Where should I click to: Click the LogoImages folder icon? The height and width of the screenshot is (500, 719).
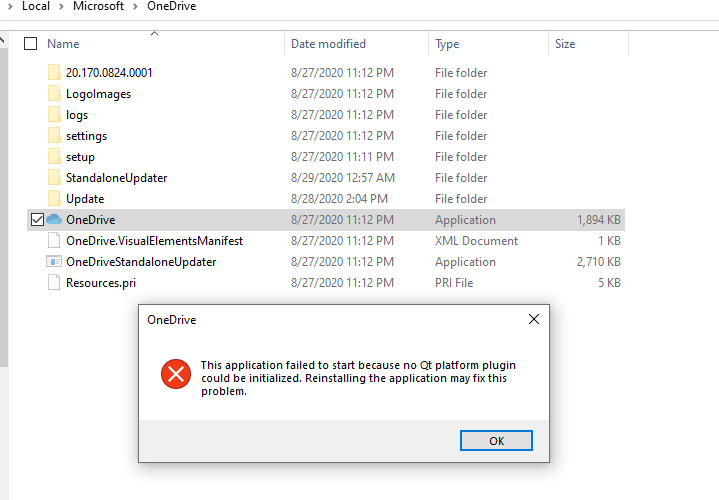pyautogui.click(x=54, y=94)
